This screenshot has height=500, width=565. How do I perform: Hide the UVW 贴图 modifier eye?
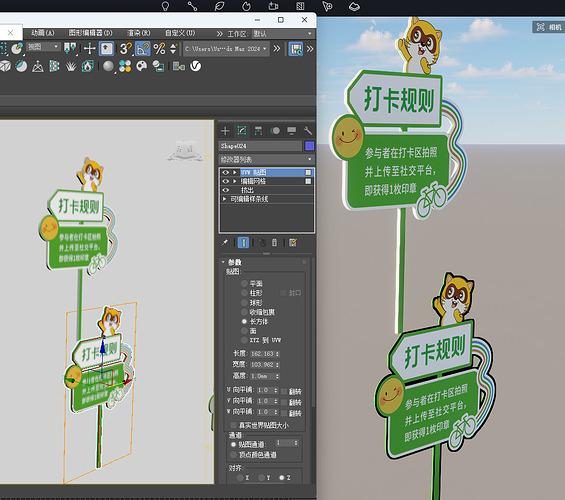coord(226,173)
